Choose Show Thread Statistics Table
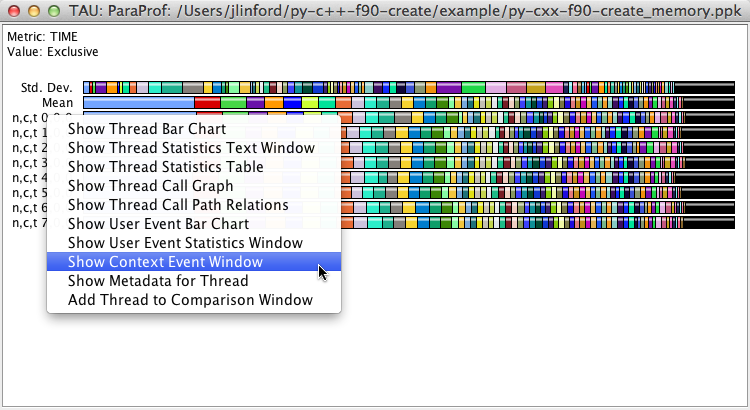750x410 pixels. click(165, 167)
